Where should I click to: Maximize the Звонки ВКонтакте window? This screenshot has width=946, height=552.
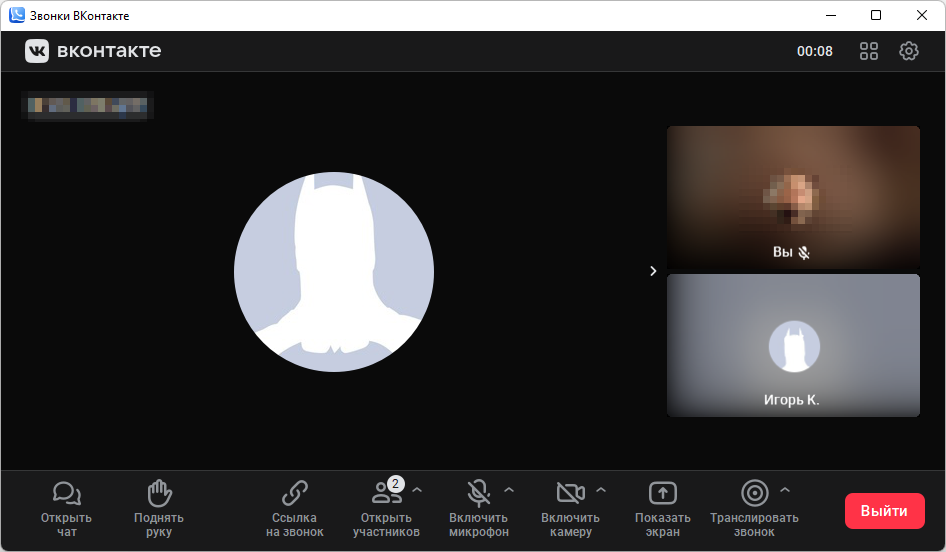[876, 16]
